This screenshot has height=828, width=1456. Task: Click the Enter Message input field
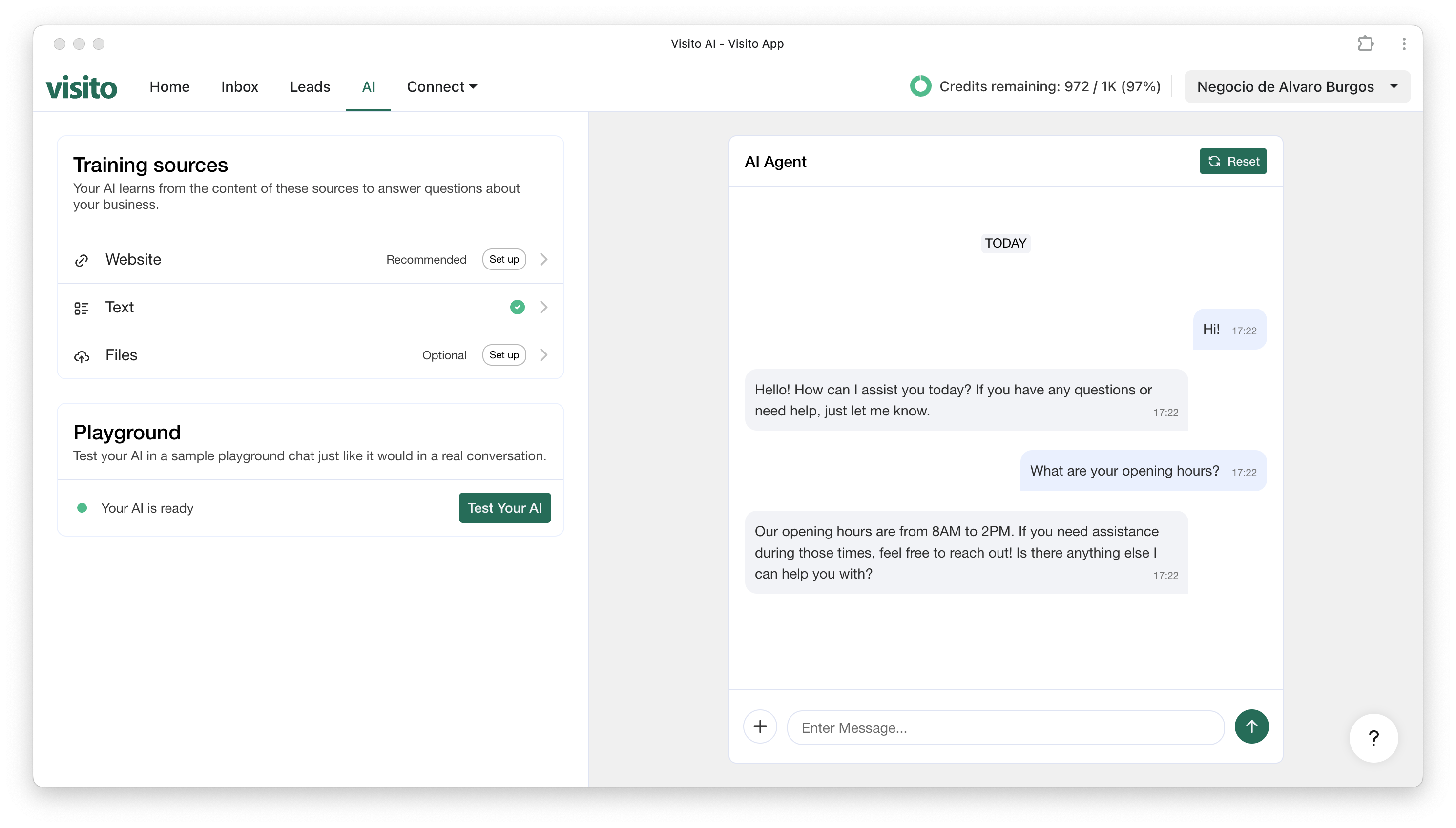point(1004,727)
